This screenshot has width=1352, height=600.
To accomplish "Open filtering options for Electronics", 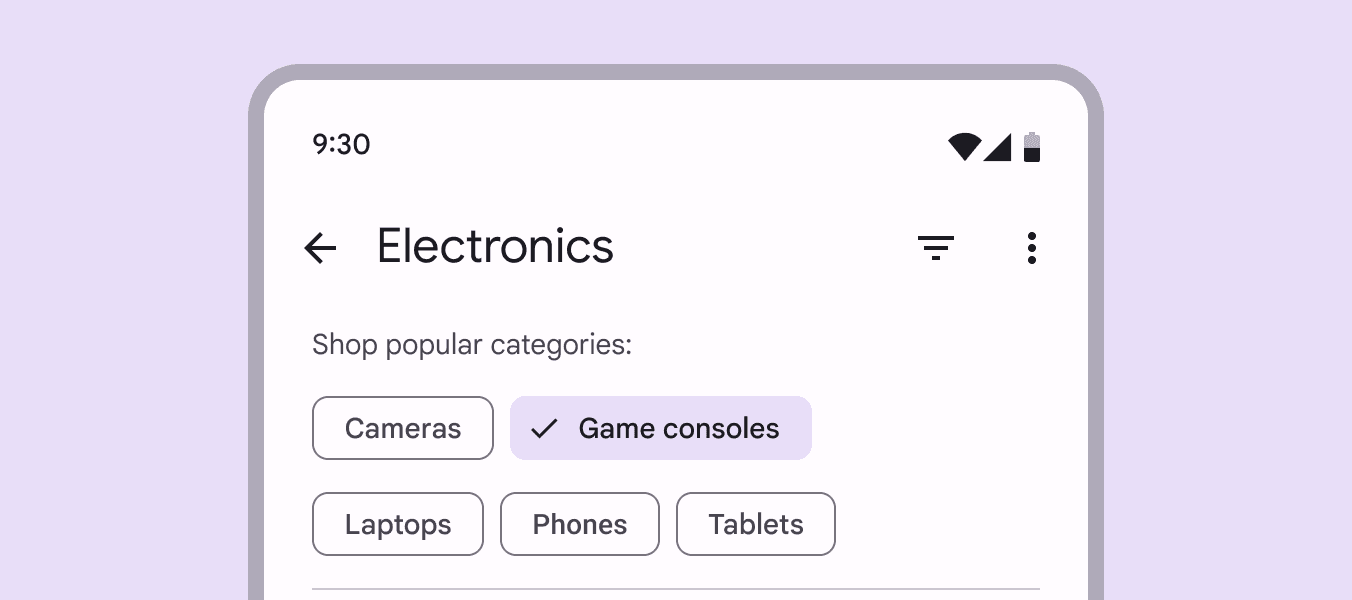I will [x=936, y=248].
